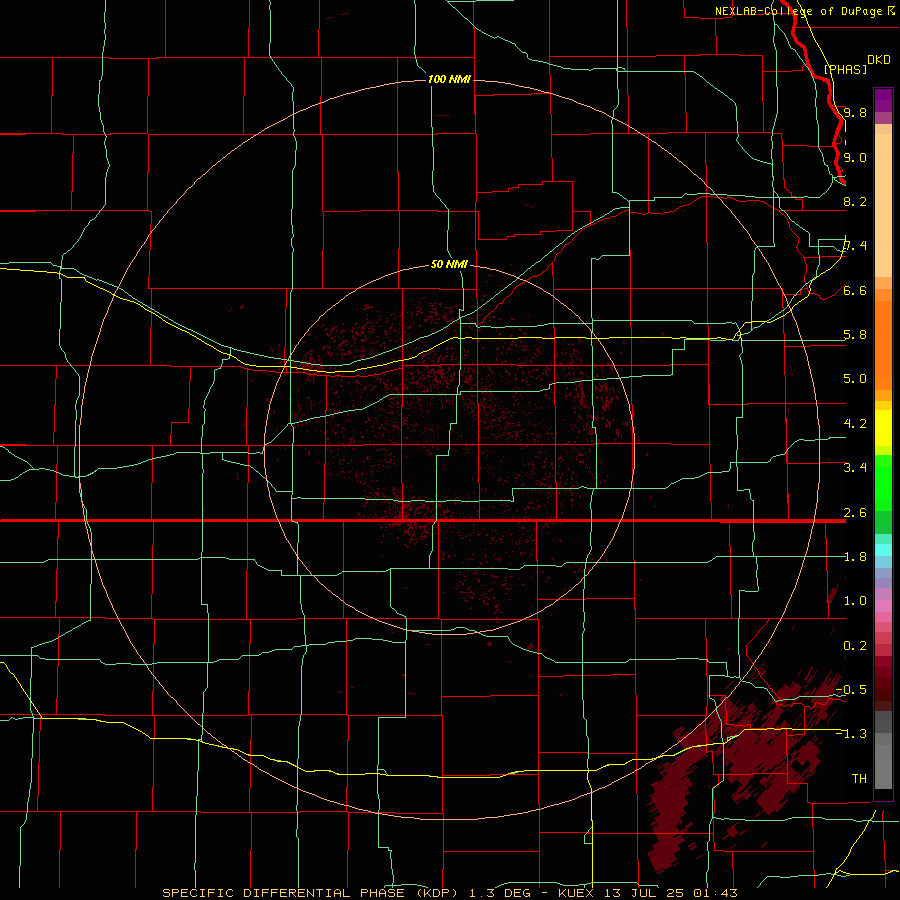Click the 100 NMI range ring label

click(x=449, y=79)
